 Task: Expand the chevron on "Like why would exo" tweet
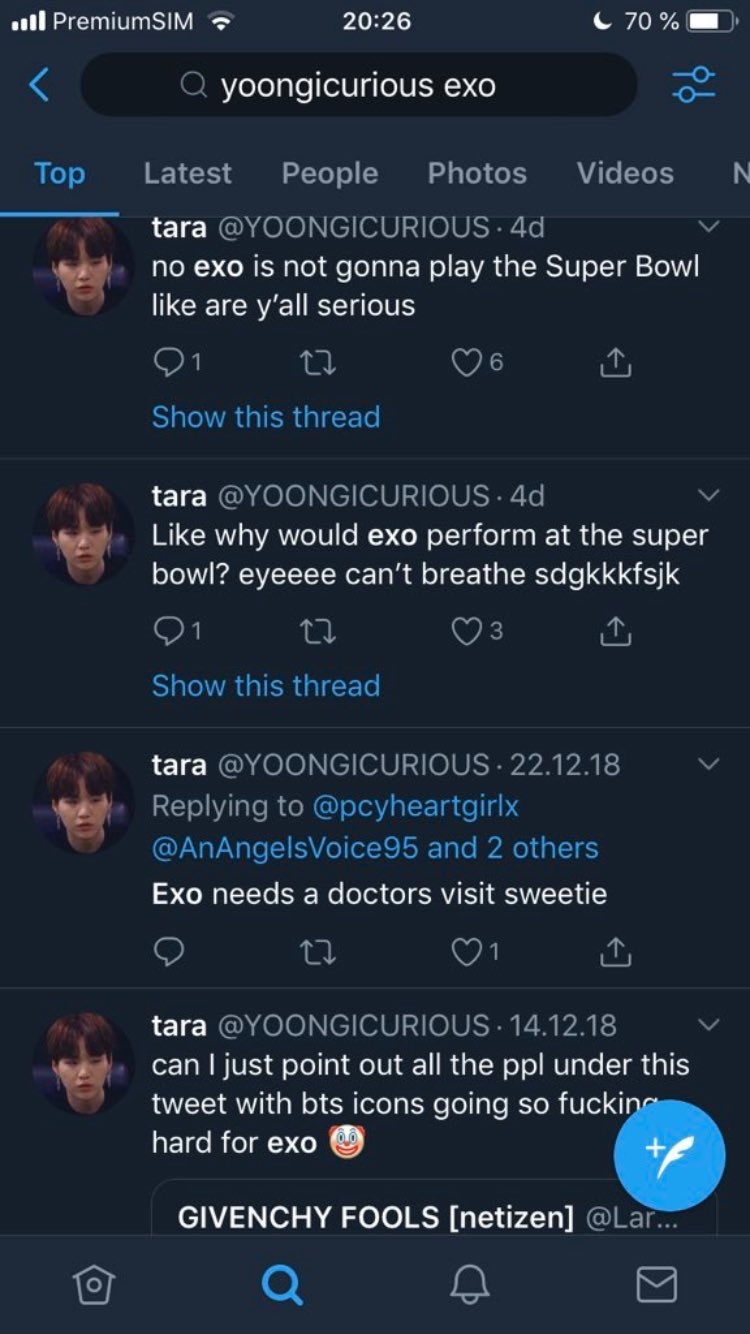708,495
